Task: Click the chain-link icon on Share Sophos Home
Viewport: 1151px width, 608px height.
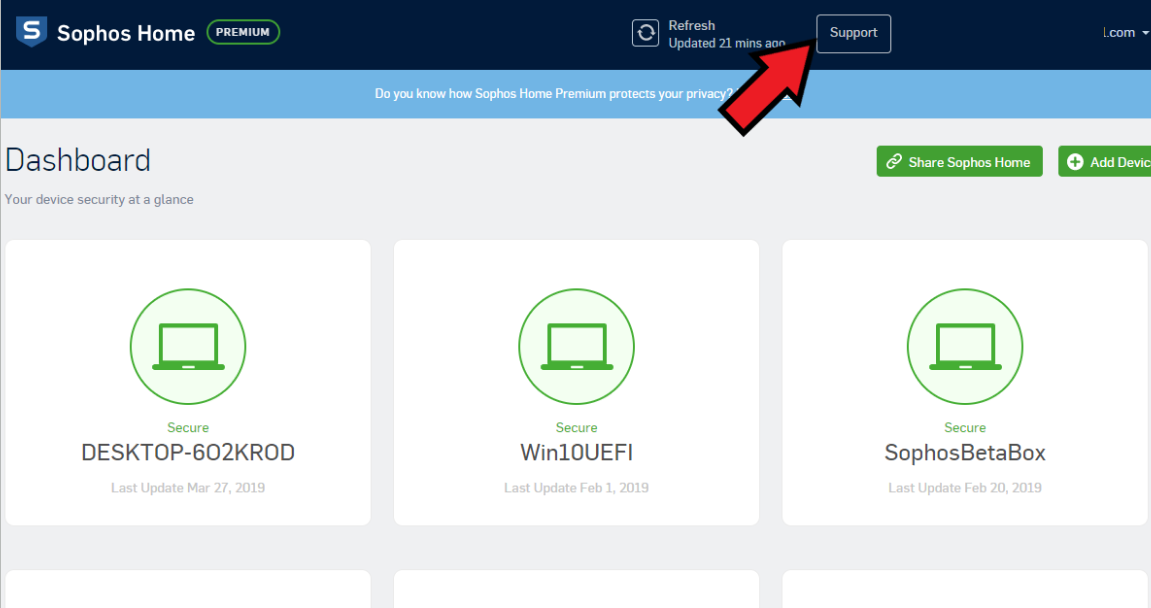Action: (894, 162)
